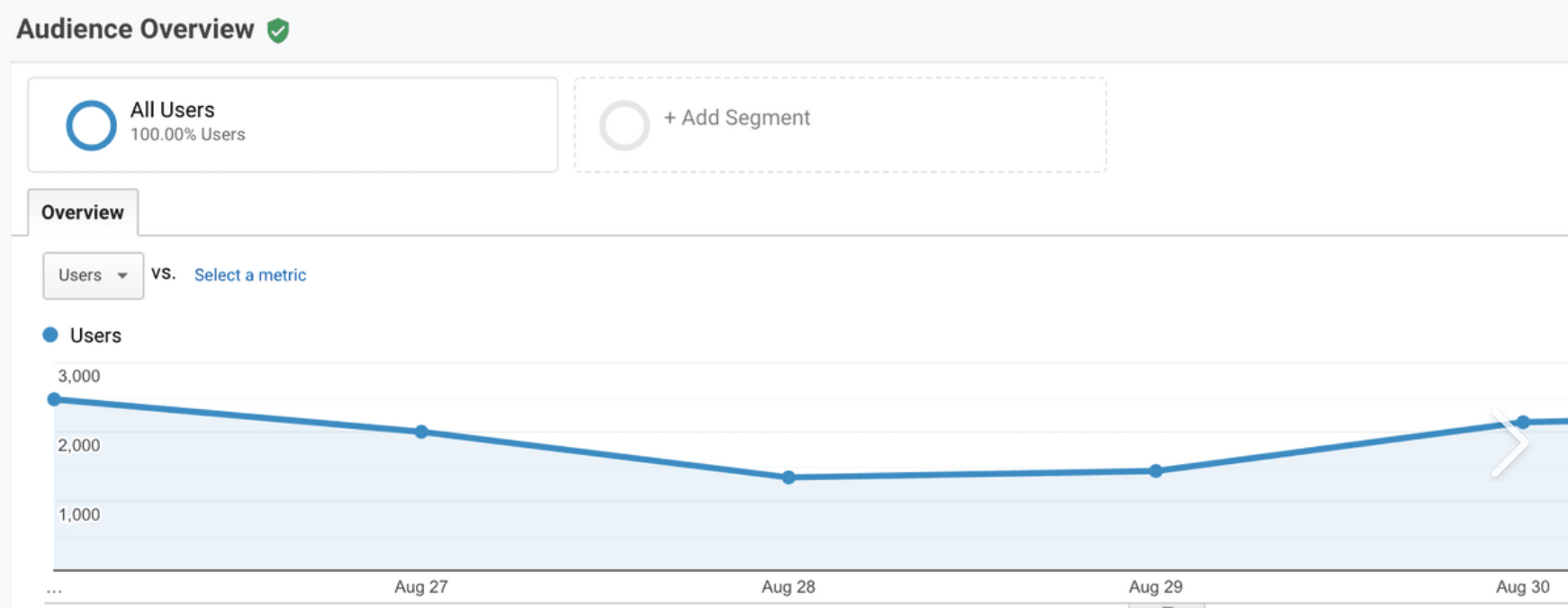Click the first data point on the chart

[x=57, y=398]
